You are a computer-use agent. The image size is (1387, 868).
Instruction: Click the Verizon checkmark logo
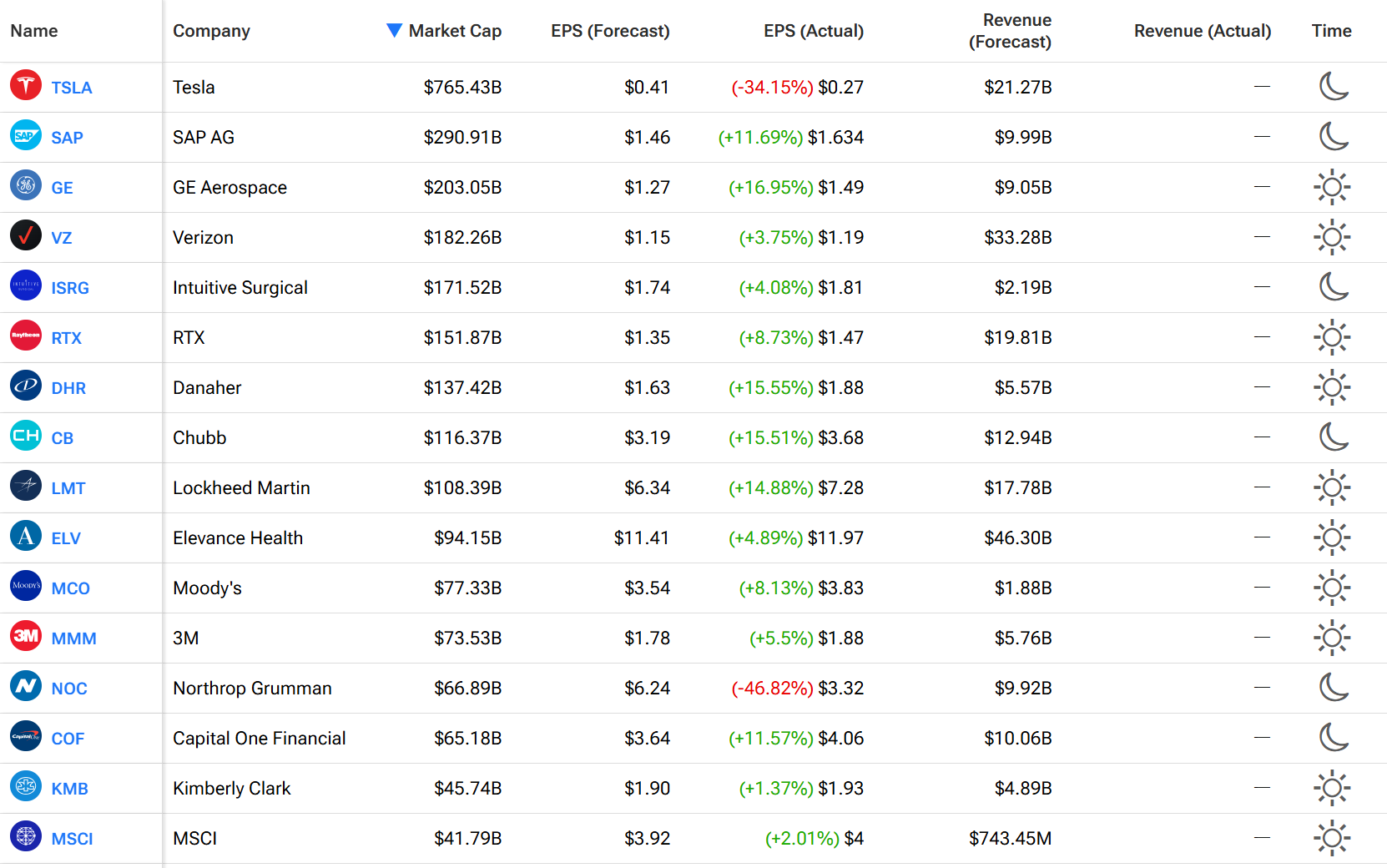[26, 235]
